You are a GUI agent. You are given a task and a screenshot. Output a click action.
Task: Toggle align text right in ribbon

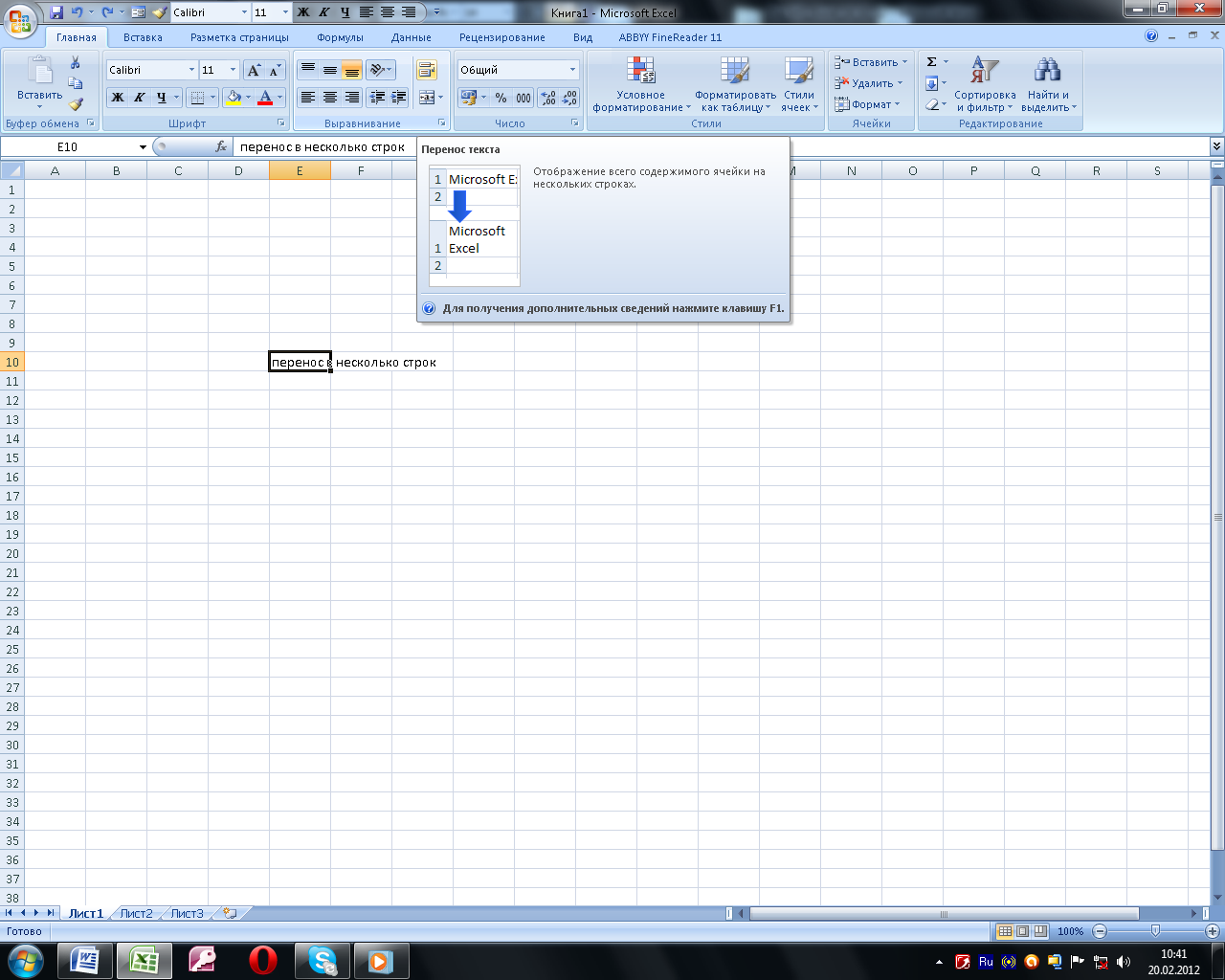pyautogui.click(x=351, y=98)
